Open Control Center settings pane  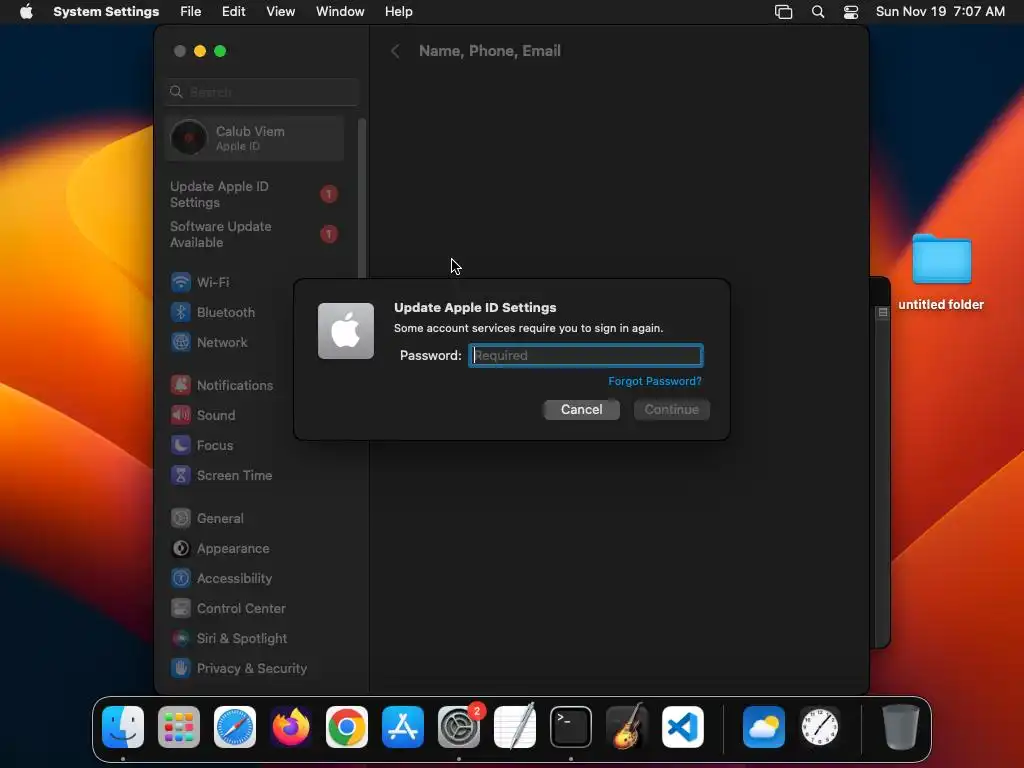pos(255,609)
